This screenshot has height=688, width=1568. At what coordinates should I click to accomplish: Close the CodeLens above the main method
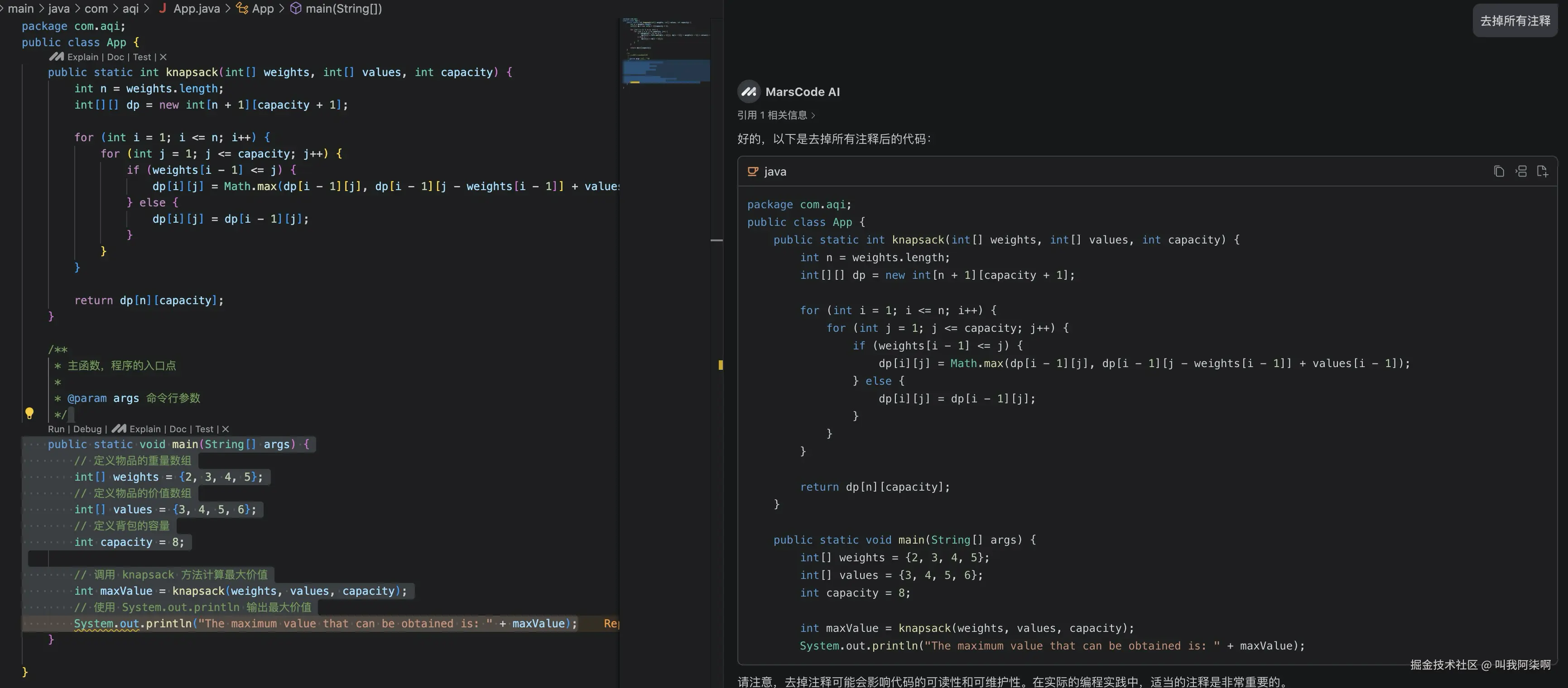[x=225, y=429]
